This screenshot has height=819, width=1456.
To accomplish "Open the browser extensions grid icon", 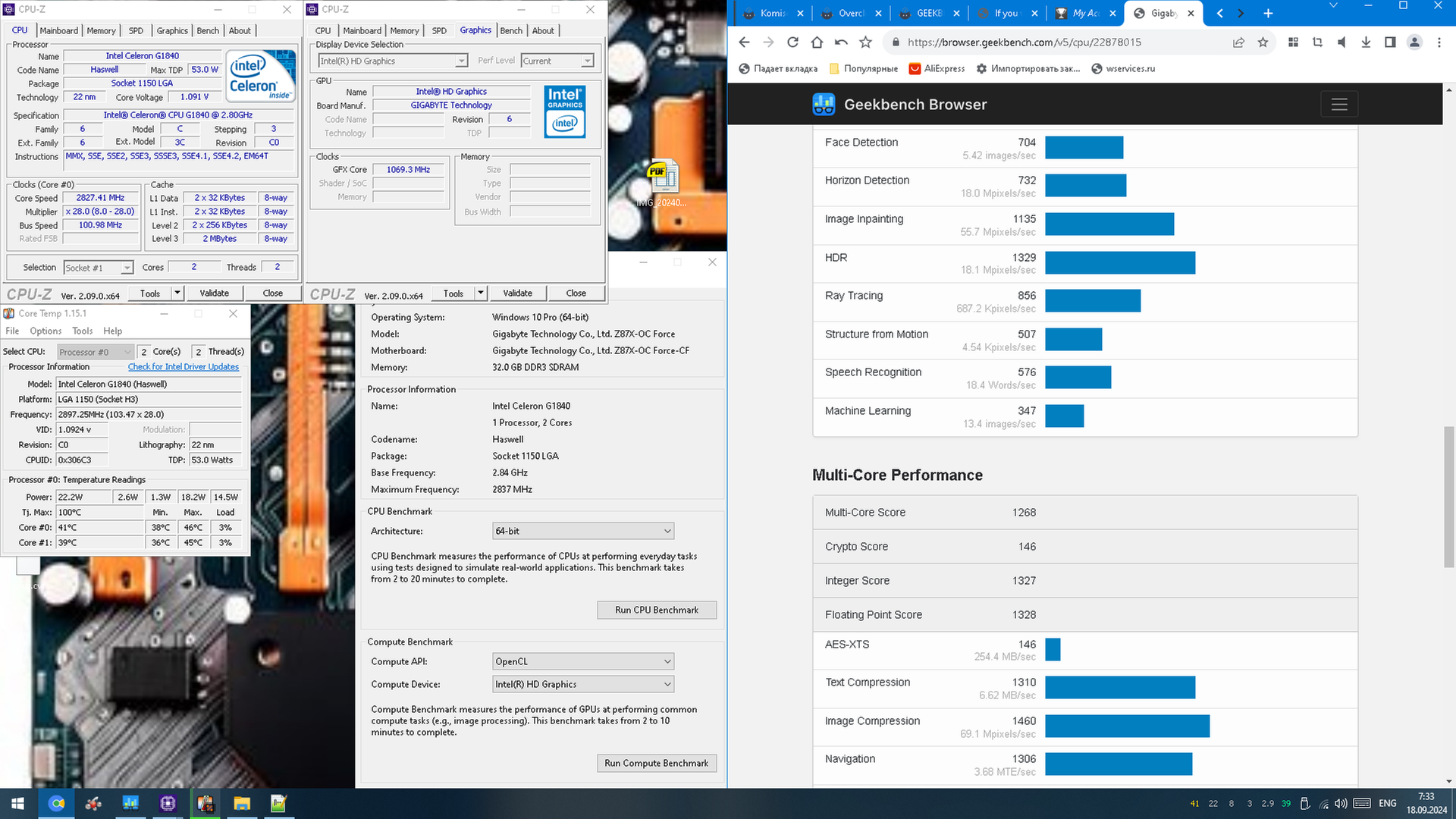I will [x=1293, y=42].
